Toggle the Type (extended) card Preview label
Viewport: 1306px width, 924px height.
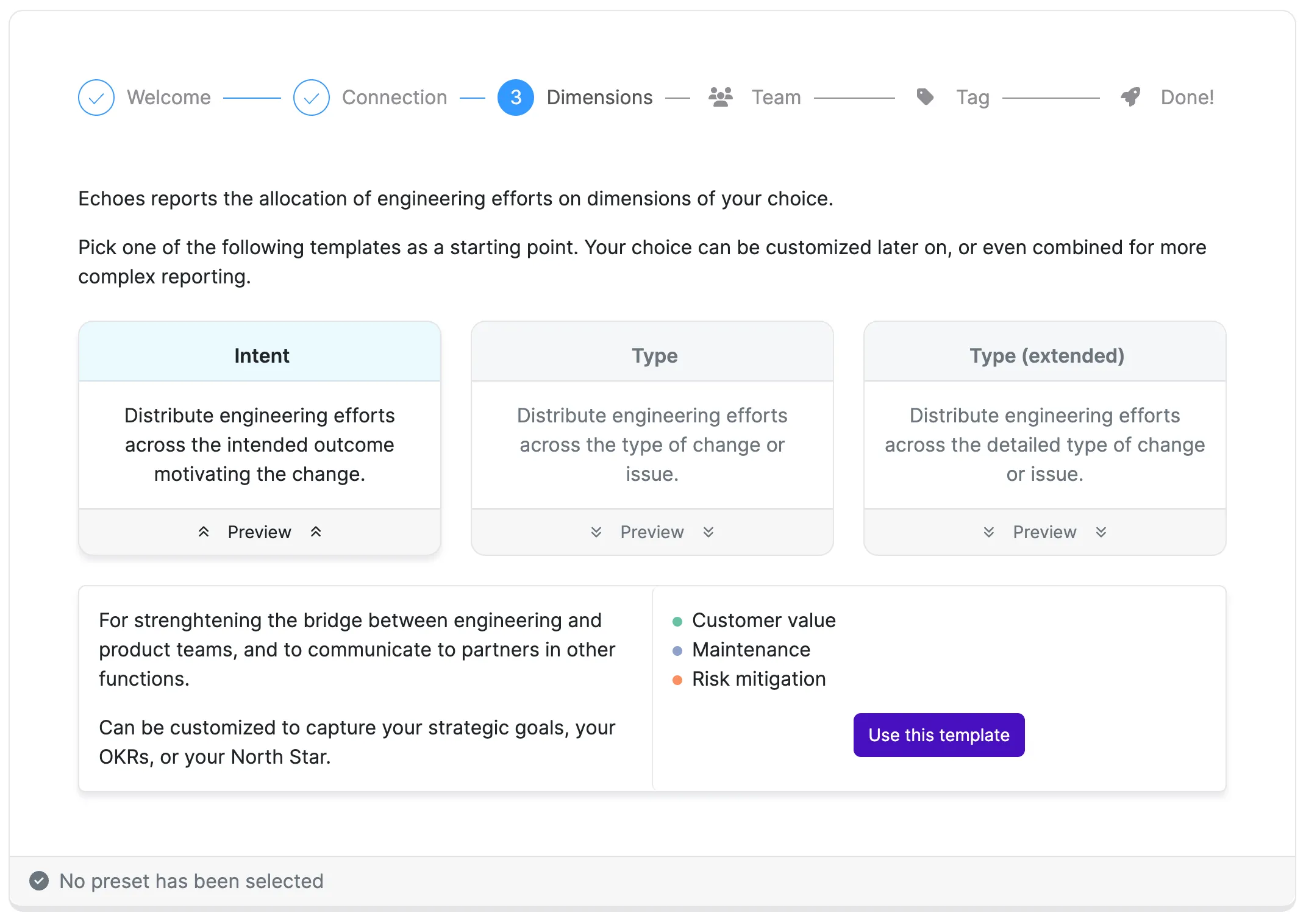pyautogui.click(x=1045, y=532)
